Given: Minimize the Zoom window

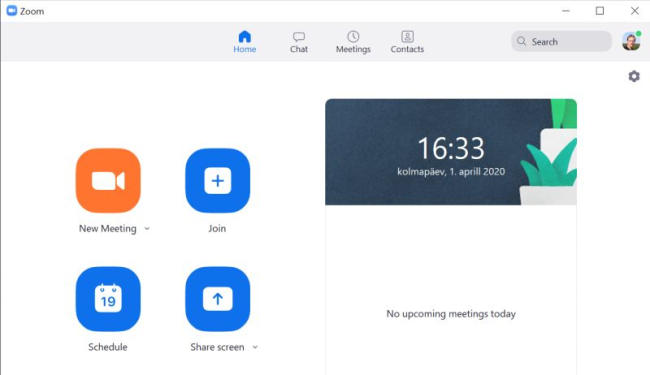Looking at the screenshot, I should pos(566,11).
